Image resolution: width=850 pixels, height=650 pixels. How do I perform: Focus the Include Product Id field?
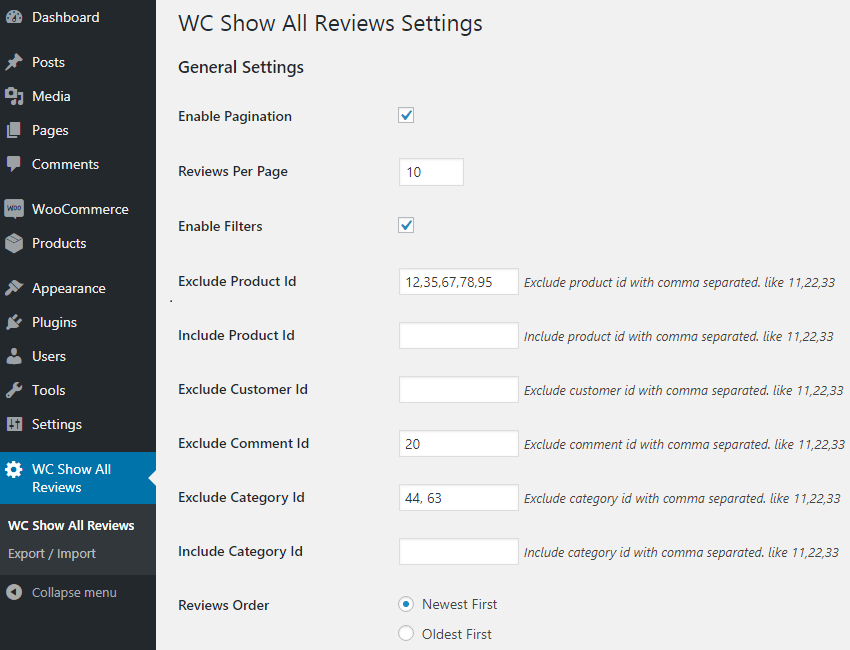pos(459,336)
